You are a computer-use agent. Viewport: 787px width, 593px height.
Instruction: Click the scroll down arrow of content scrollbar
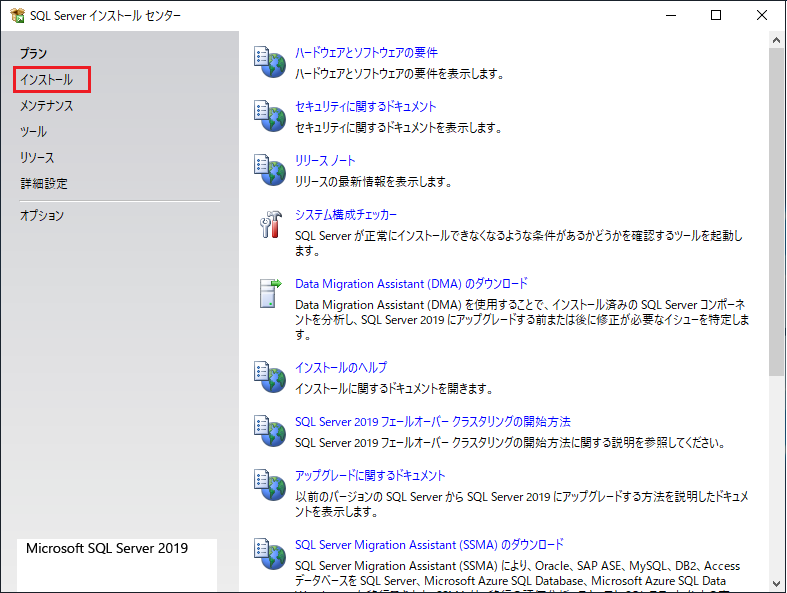coord(776,583)
